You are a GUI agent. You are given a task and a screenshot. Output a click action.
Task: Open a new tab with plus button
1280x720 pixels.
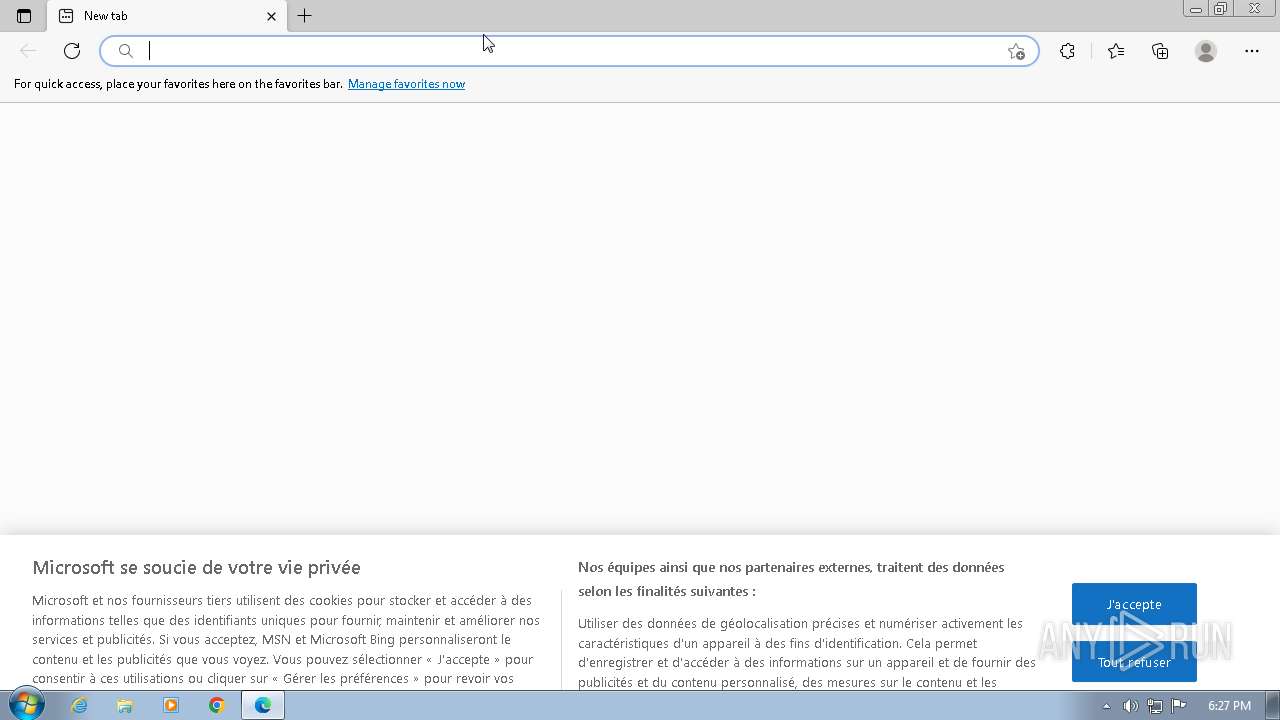(305, 16)
